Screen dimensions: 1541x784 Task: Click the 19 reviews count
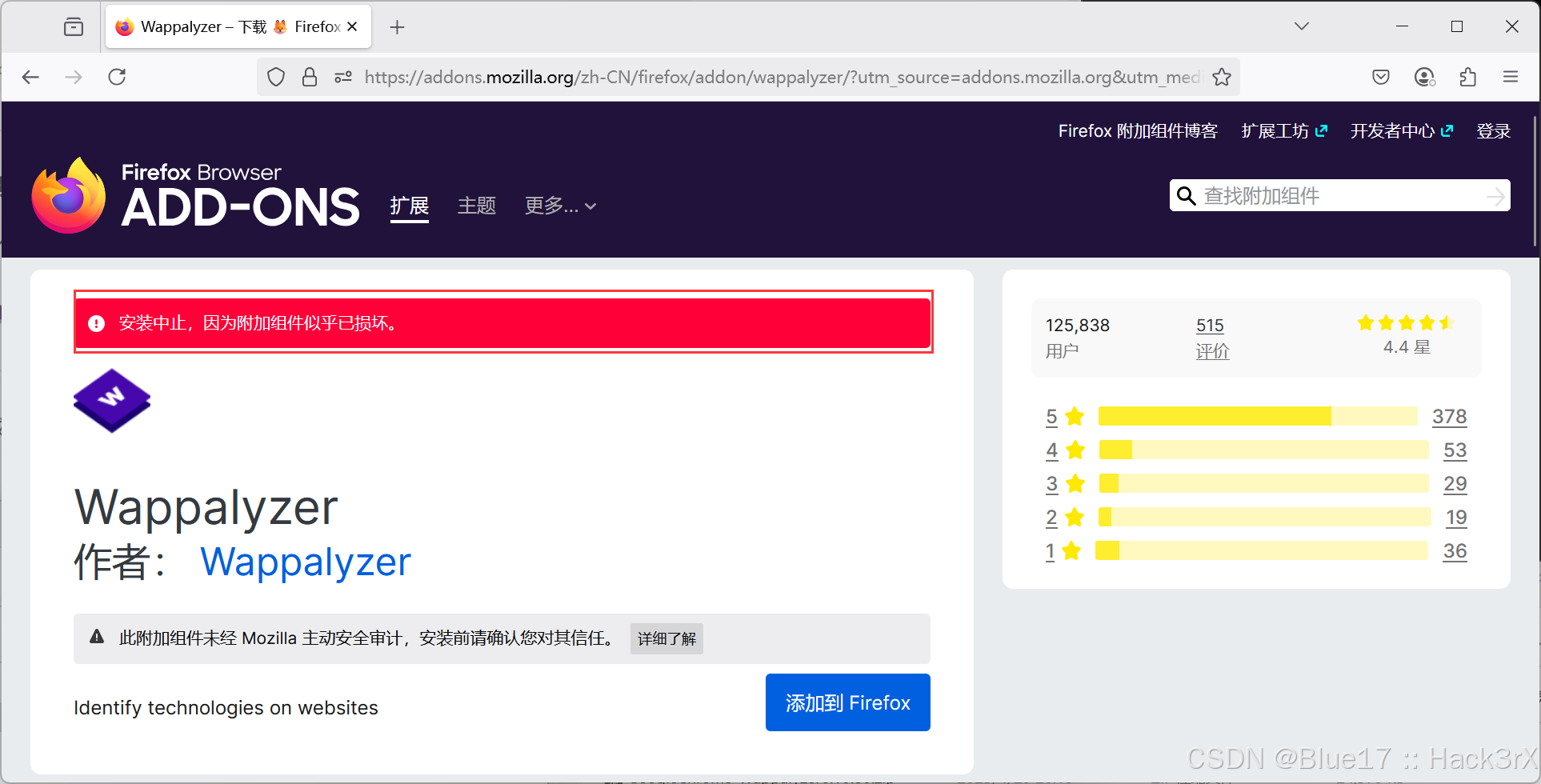click(x=1456, y=518)
